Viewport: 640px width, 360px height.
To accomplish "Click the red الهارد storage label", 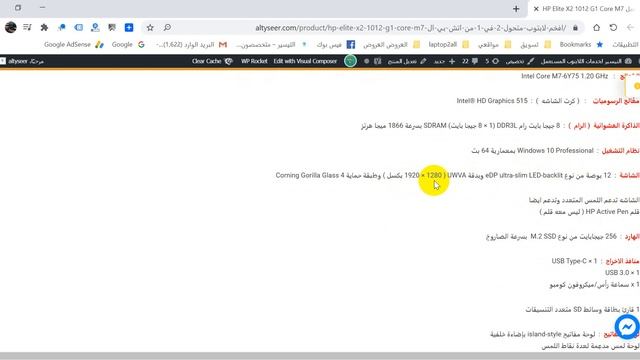I will [632, 236].
